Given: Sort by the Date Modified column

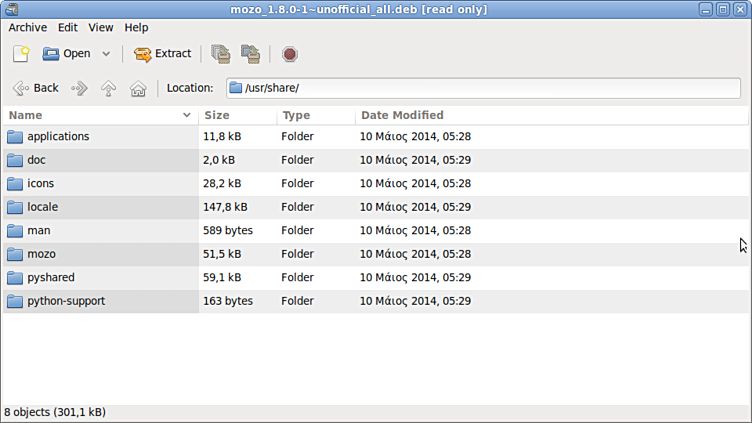Looking at the screenshot, I should (402, 115).
